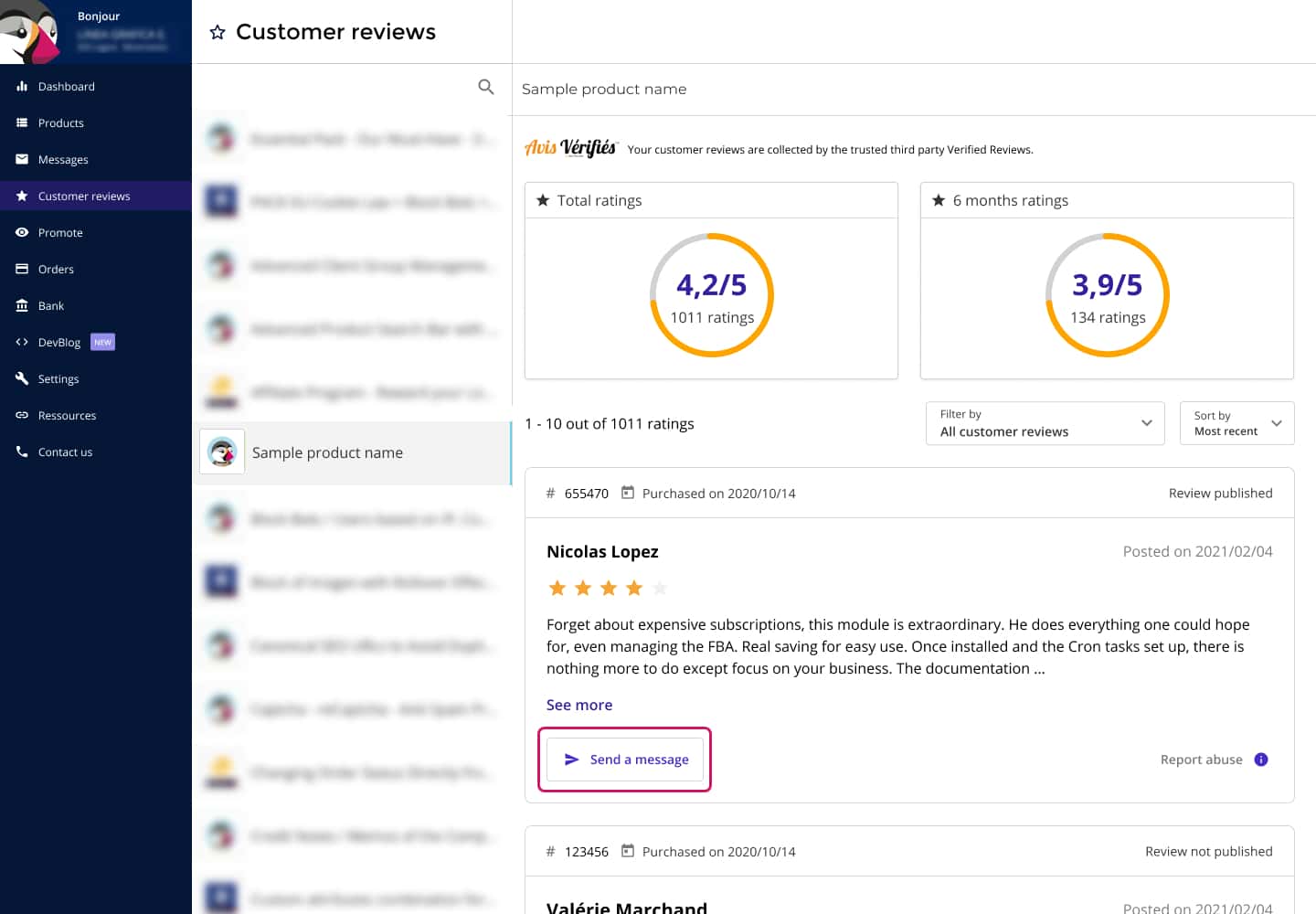Open Dashboard from the sidebar

[x=66, y=87]
